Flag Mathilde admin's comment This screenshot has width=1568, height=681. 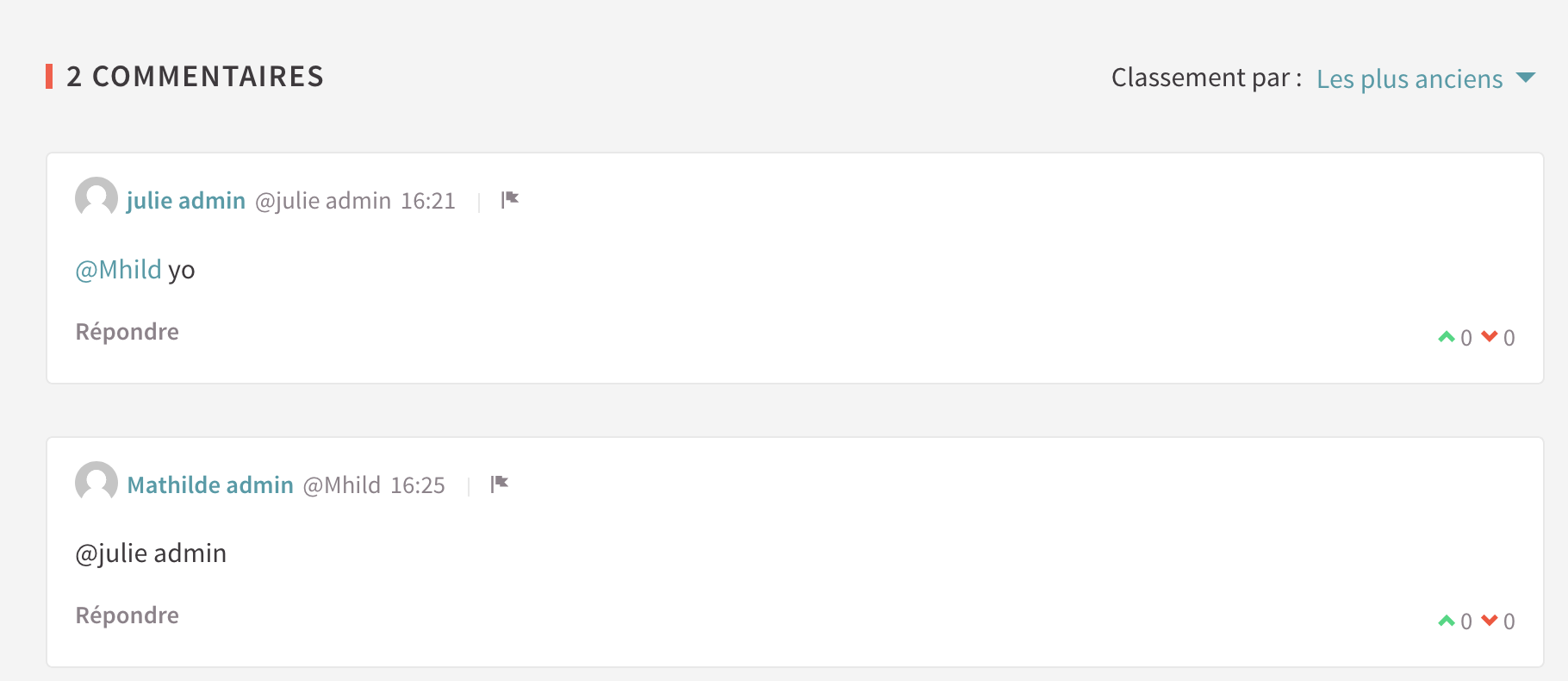point(500,484)
